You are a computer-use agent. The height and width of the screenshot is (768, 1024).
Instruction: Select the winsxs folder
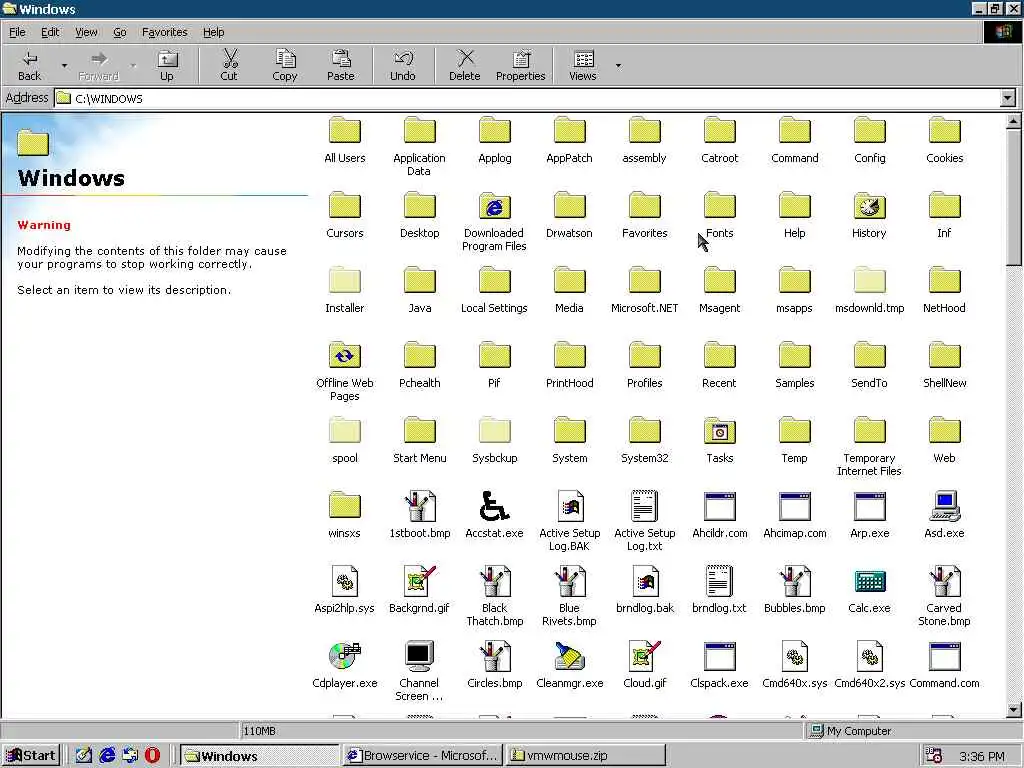click(344, 516)
